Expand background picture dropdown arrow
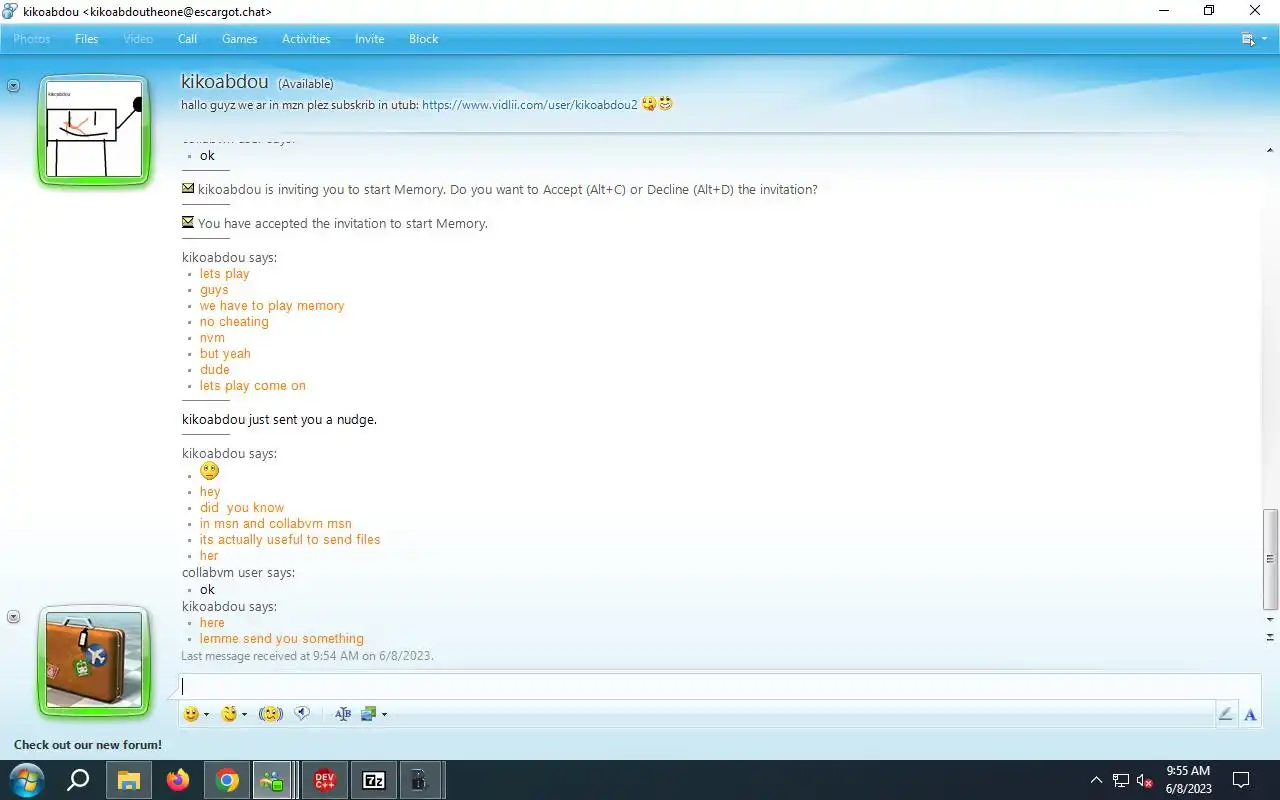The image size is (1280, 800). click(384, 715)
